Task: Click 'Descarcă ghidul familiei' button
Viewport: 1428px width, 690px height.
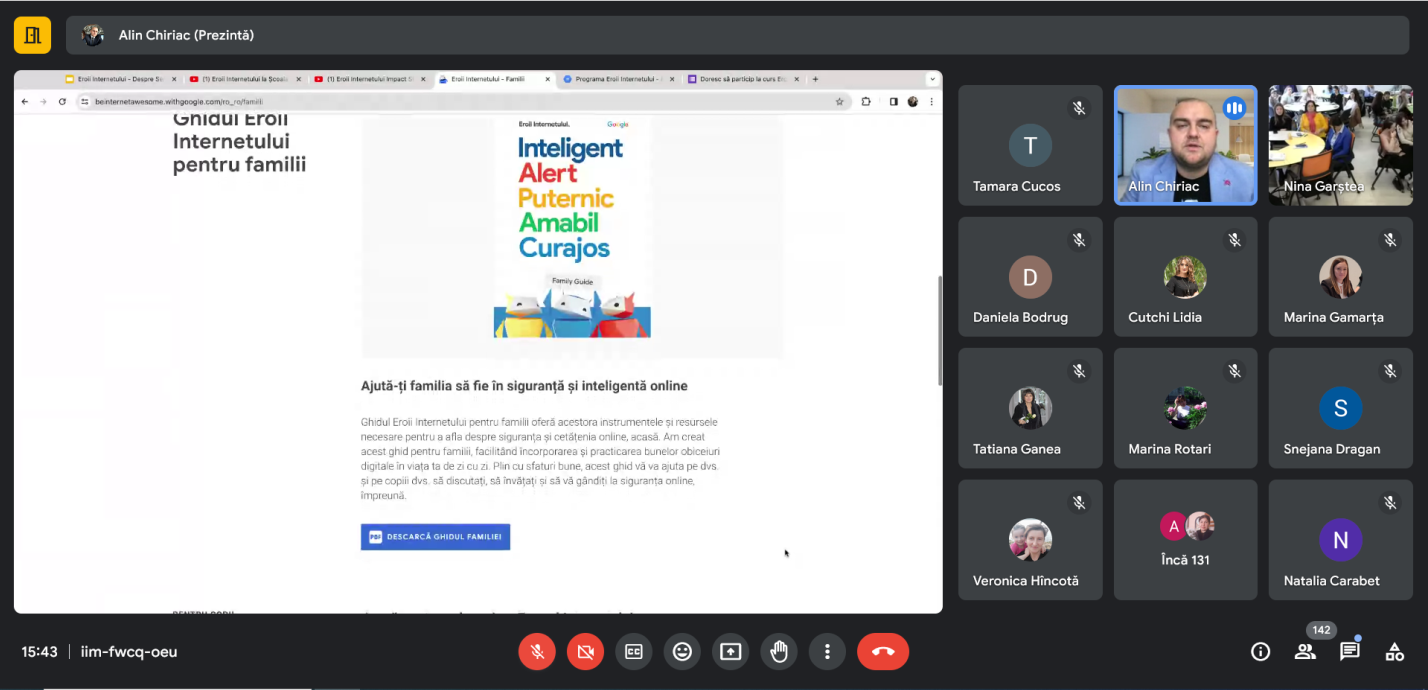Action: pyautogui.click(x=435, y=537)
